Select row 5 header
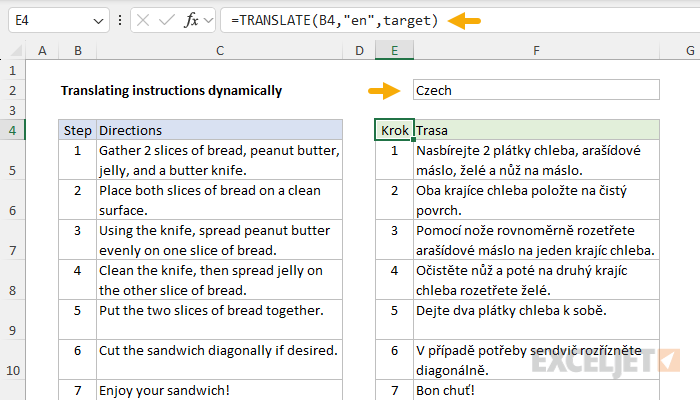The image size is (700, 400). (x=12, y=160)
